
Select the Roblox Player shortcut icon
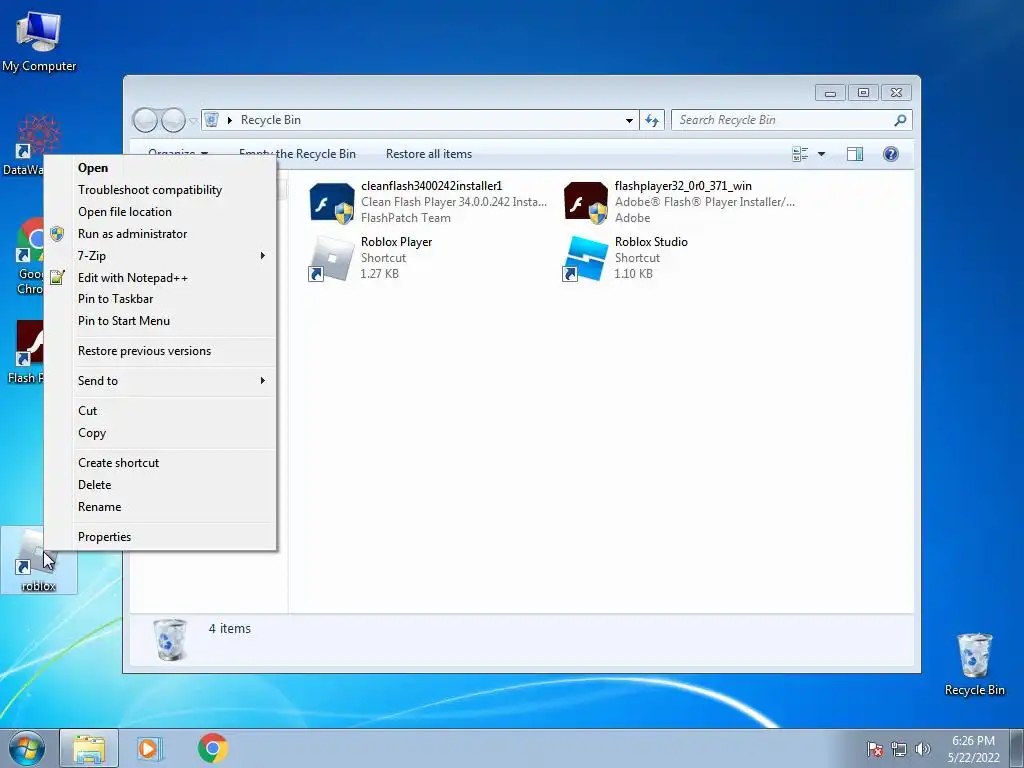point(331,259)
